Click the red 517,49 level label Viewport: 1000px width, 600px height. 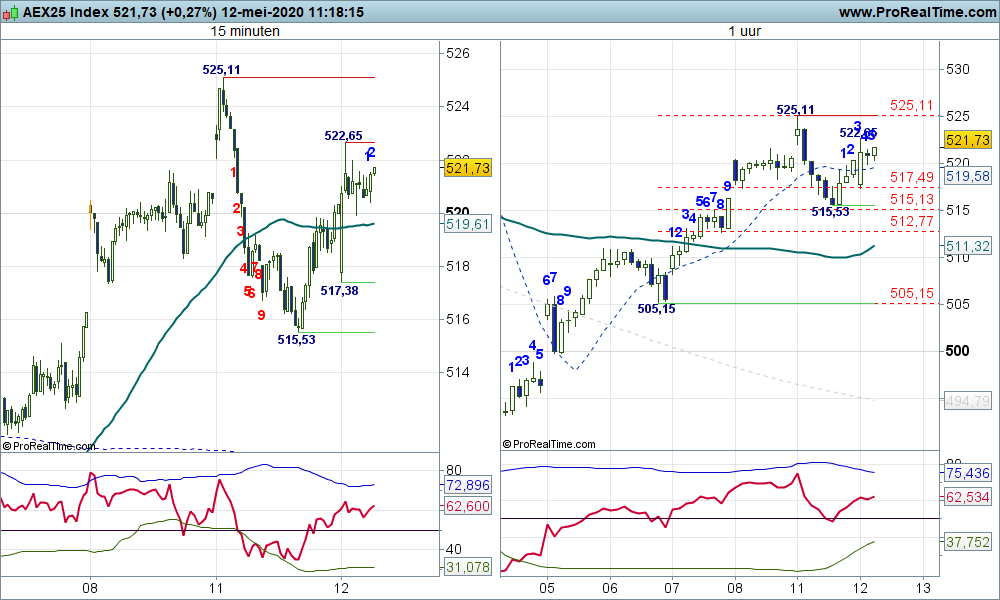(x=911, y=178)
